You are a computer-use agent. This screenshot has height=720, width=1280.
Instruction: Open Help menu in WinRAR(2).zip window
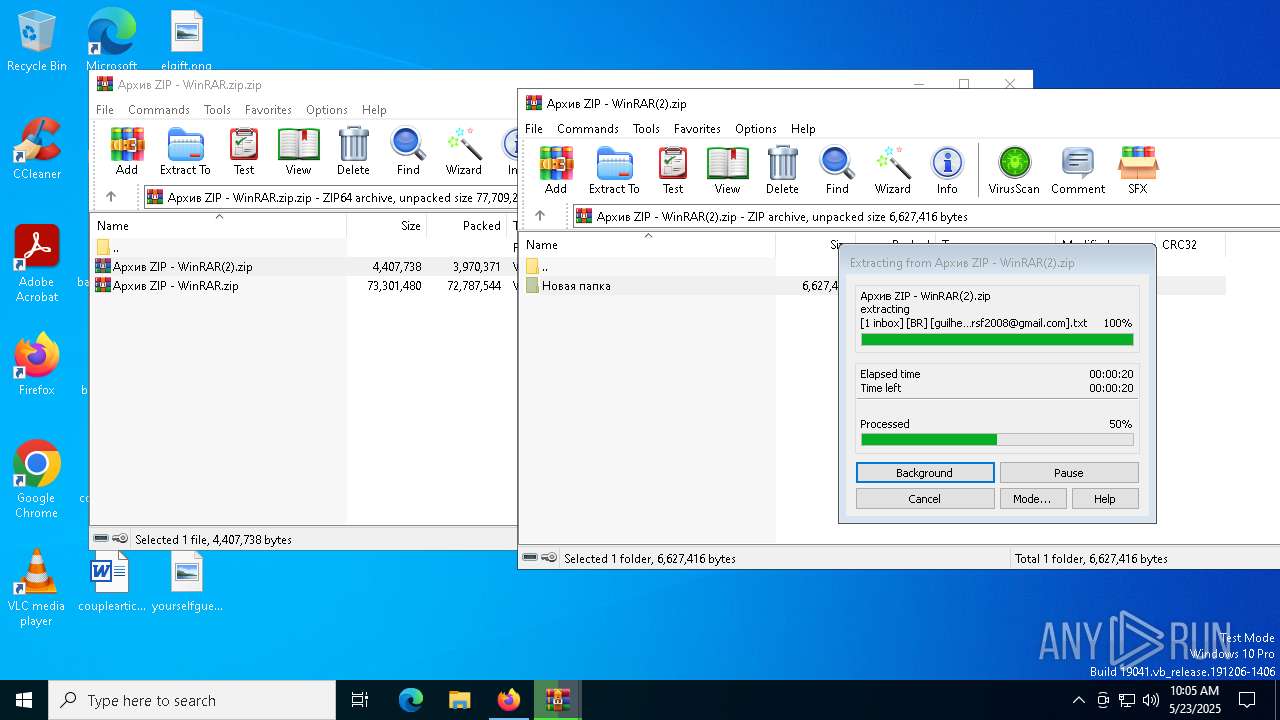803,129
